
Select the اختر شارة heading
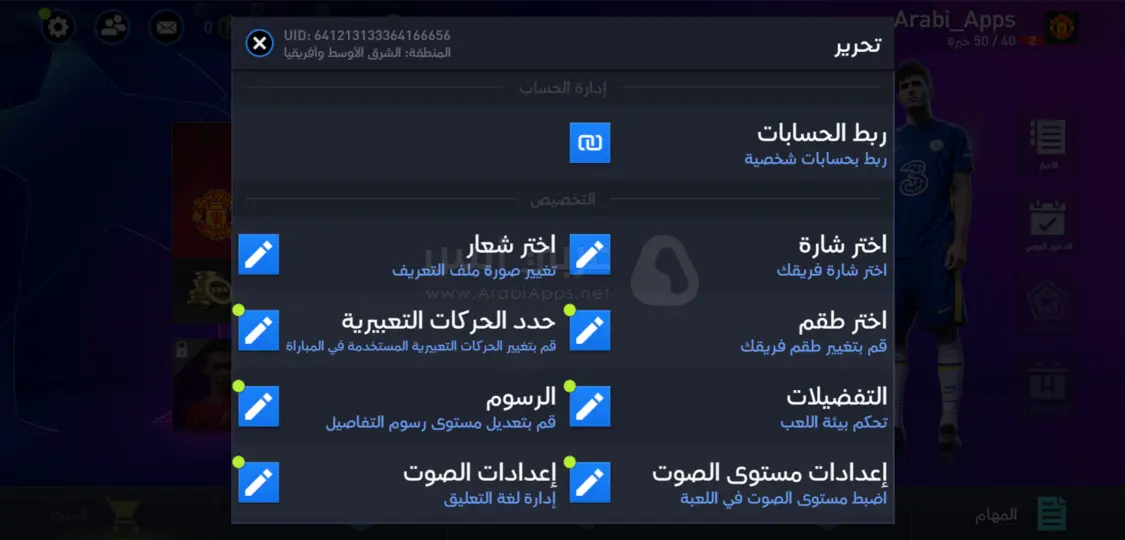[x=843, y=245]
